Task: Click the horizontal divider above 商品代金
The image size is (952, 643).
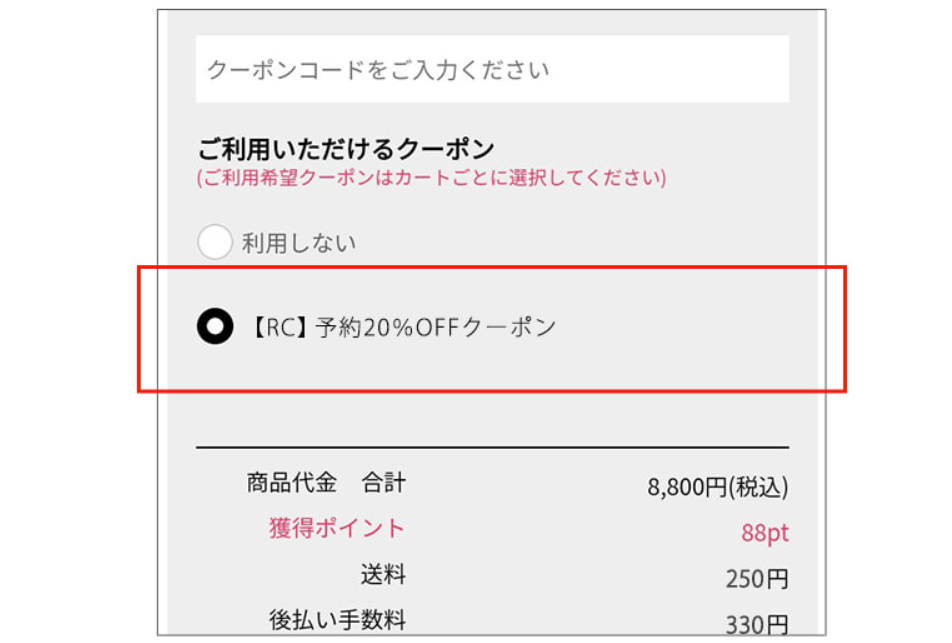Action: pyautogui.click(x=492, y=447)
